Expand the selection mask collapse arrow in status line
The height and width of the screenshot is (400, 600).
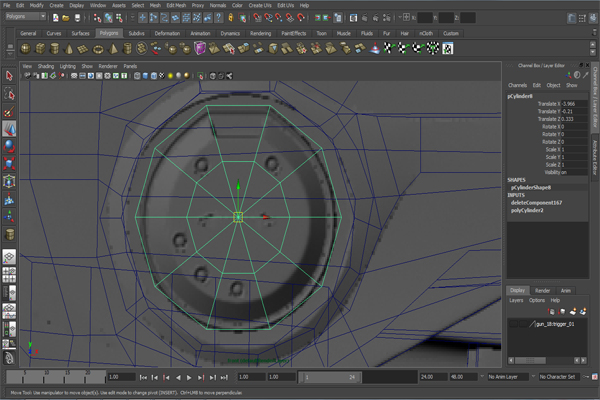point(132,18)
